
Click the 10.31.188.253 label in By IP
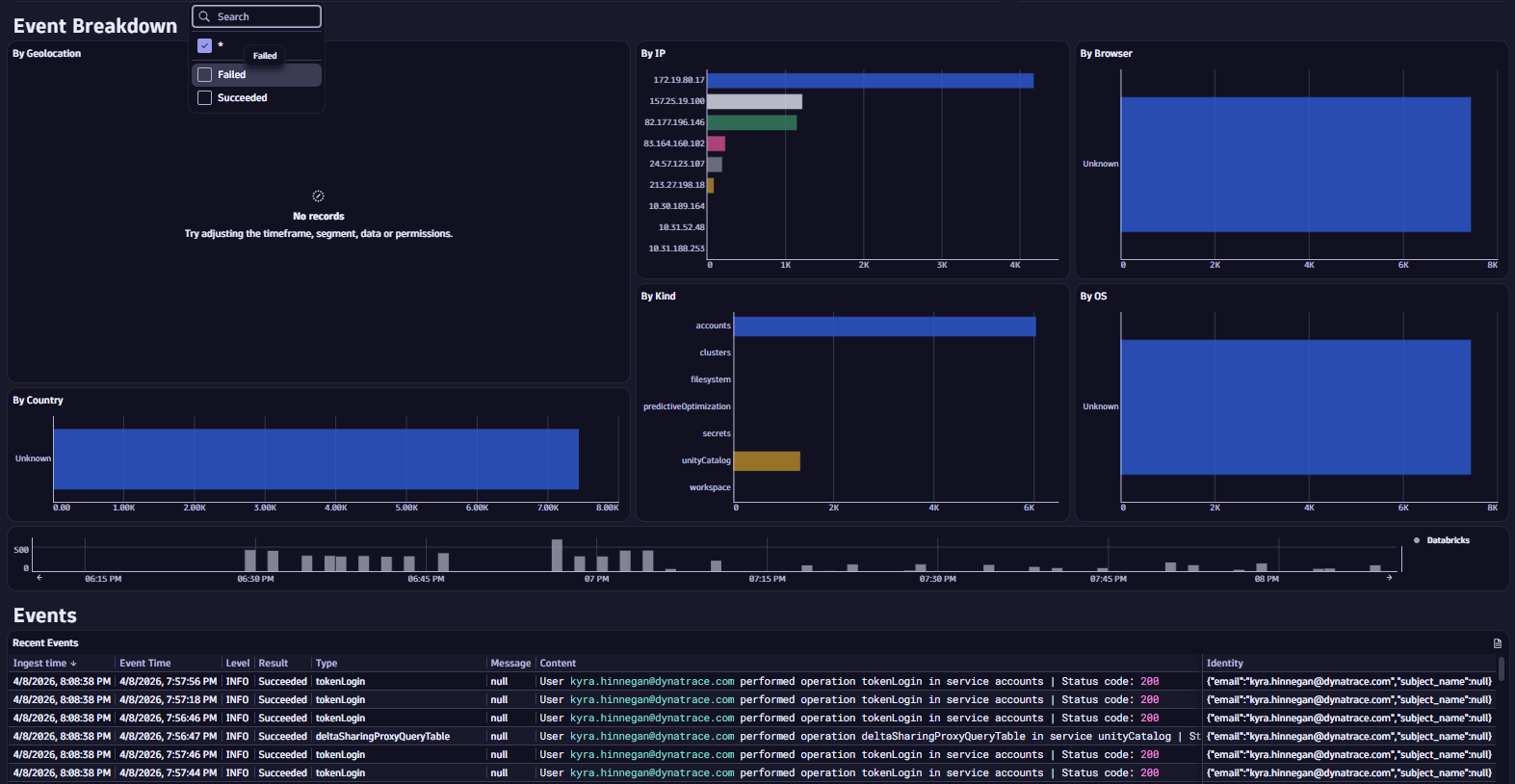676,248
